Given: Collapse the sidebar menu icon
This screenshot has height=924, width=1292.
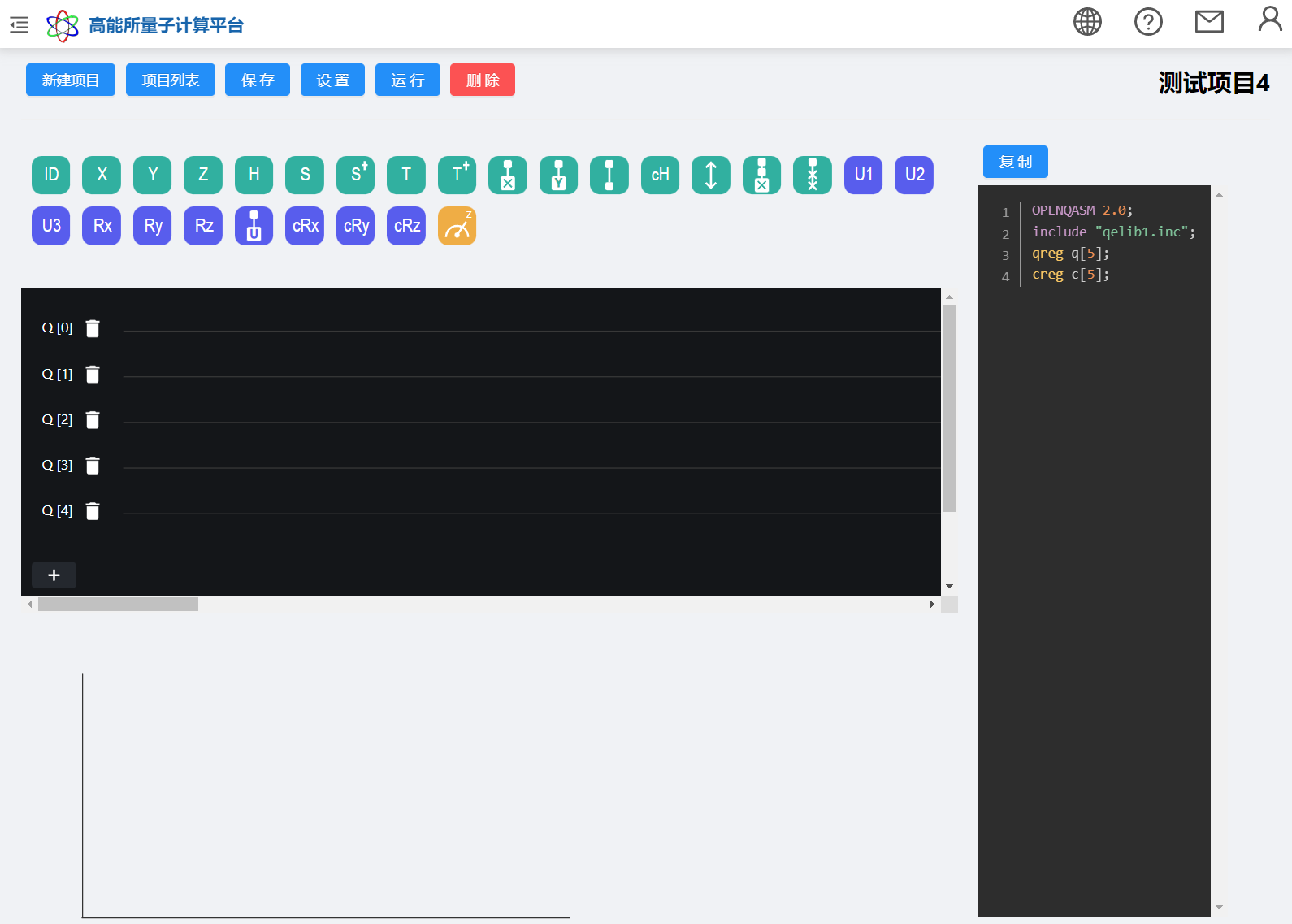Looking at the screenshot, I should pyautogui.click(x=19, y=25).
